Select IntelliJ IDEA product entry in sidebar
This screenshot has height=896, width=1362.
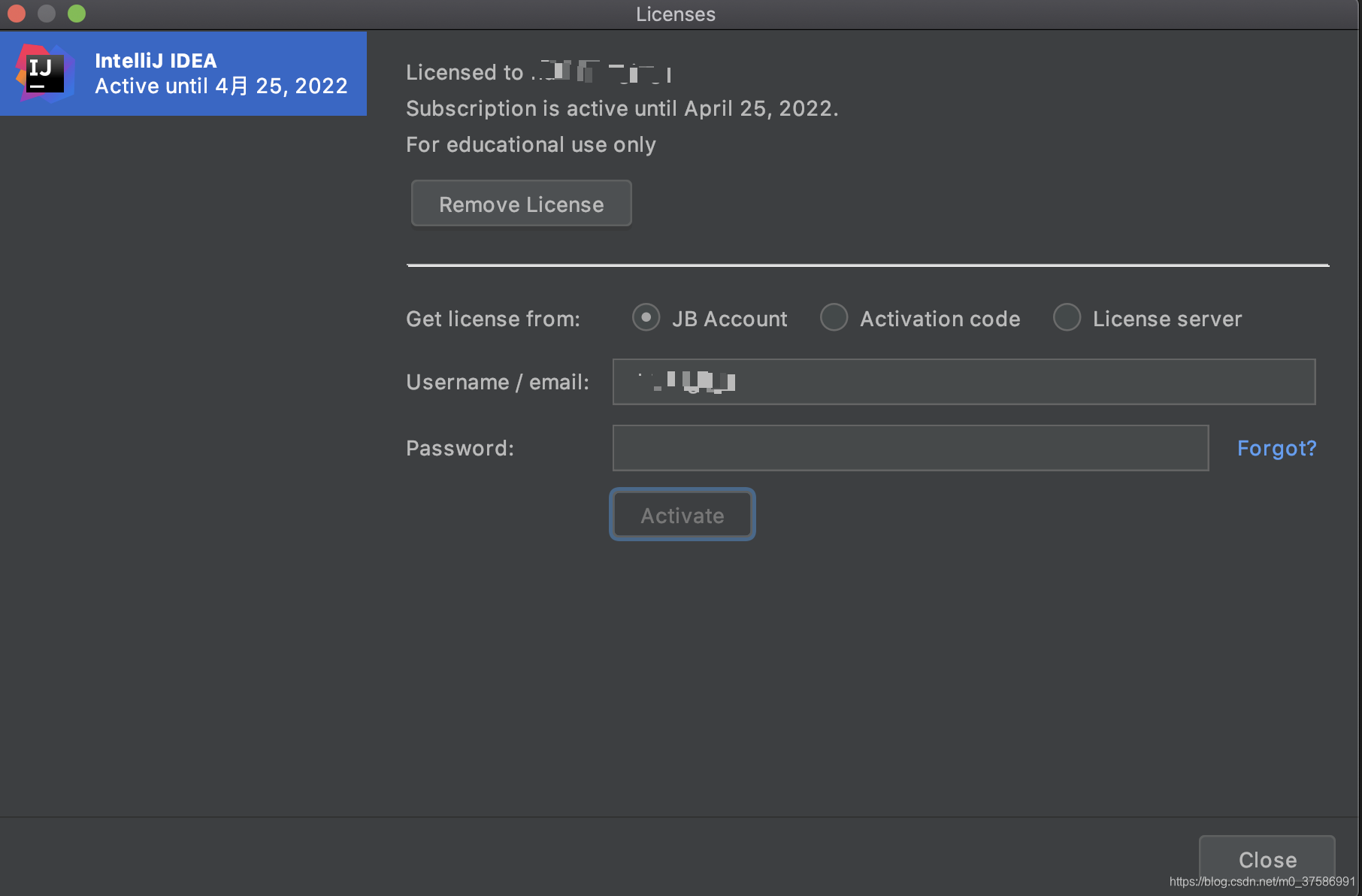click(x=183, y=74)
